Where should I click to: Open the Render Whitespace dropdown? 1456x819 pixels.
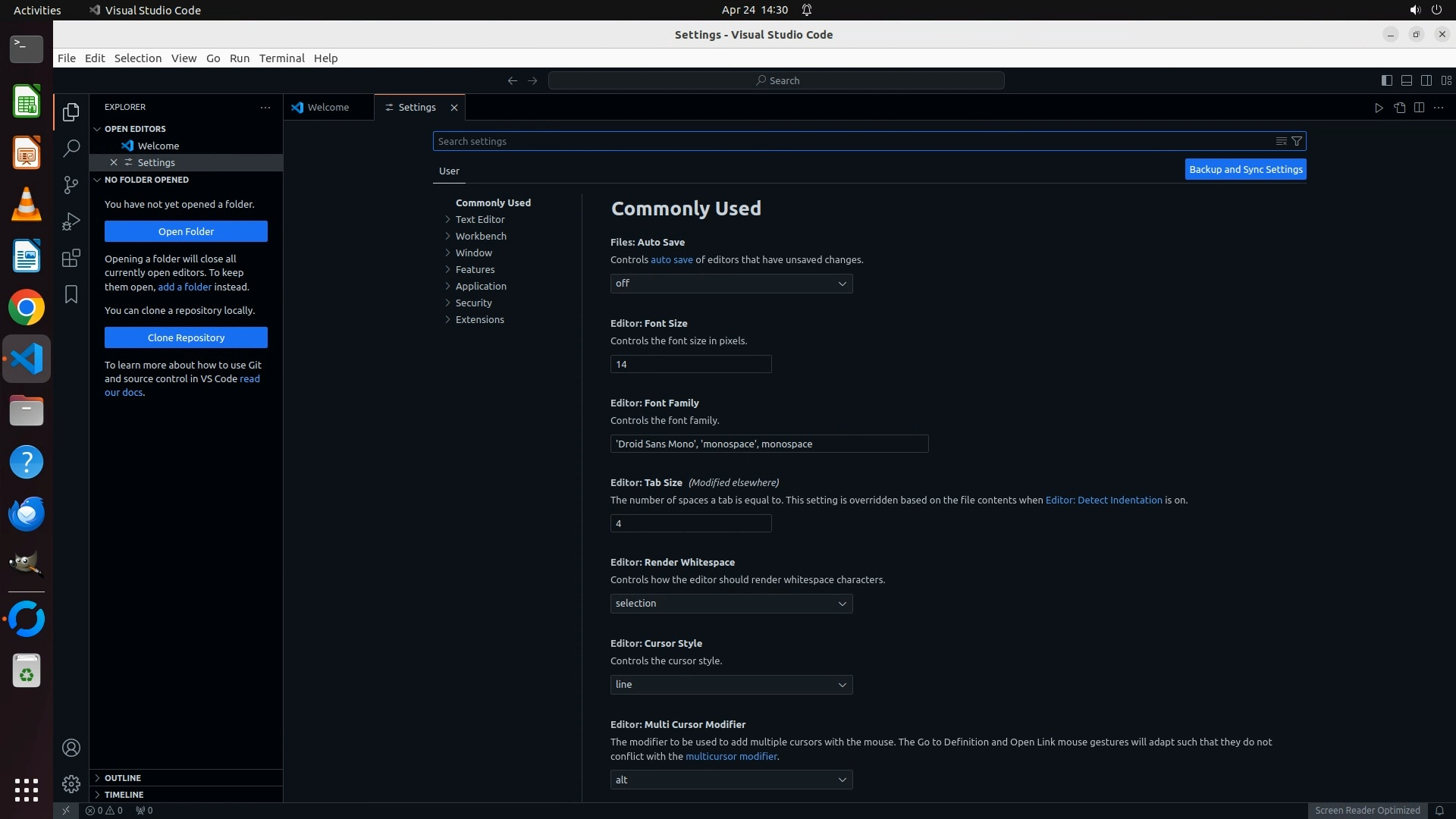coord(731,604)
